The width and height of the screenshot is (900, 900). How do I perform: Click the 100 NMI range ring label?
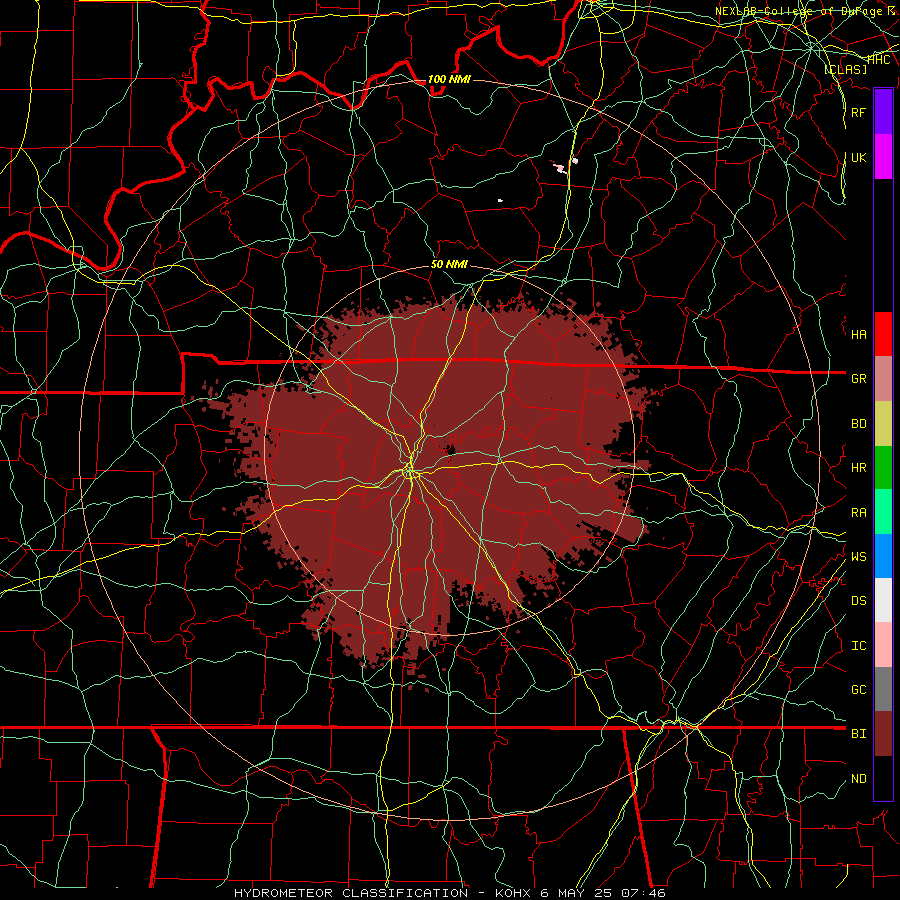tap(449, 79)
